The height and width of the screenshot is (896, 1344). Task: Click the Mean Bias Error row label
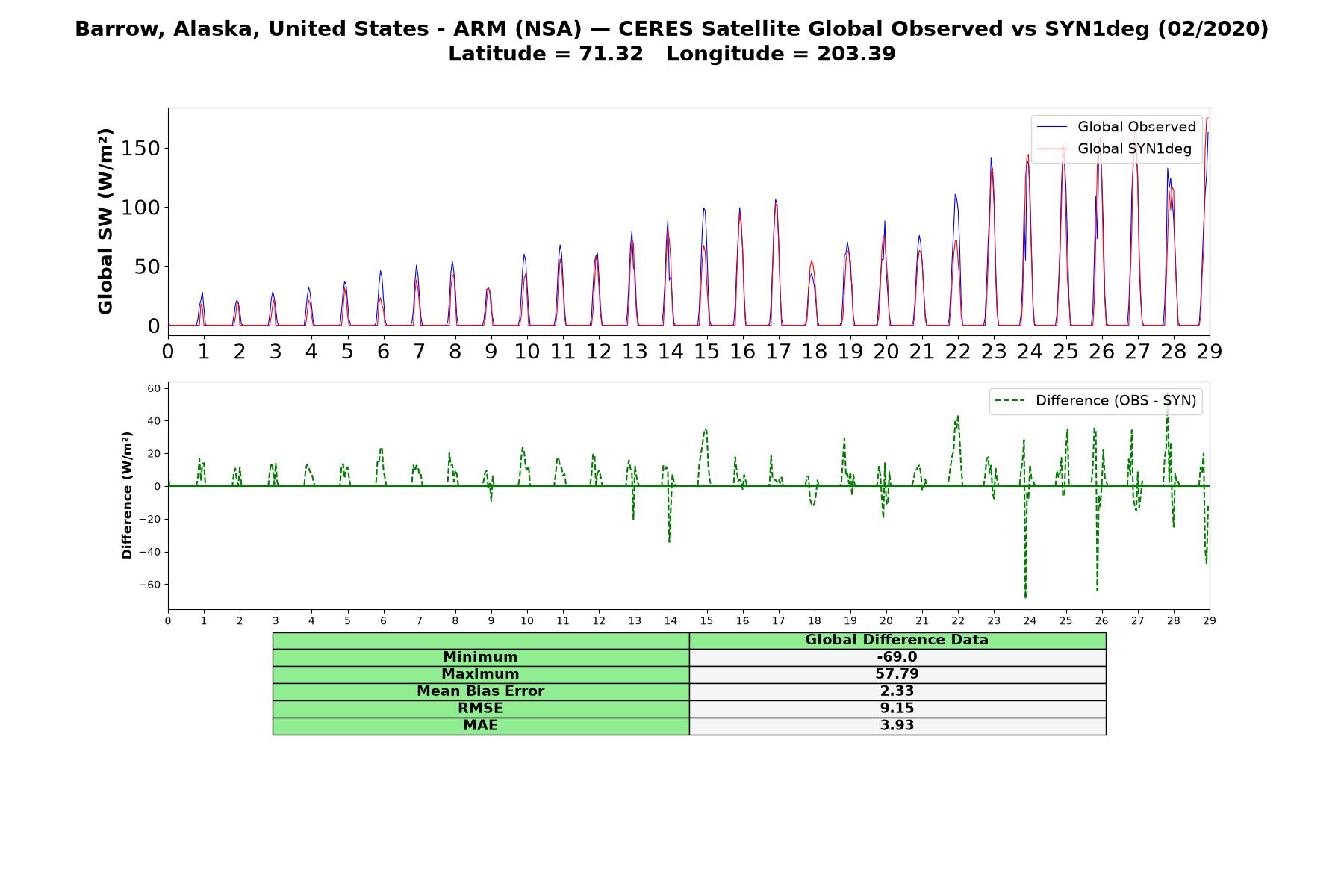(480, 691)
